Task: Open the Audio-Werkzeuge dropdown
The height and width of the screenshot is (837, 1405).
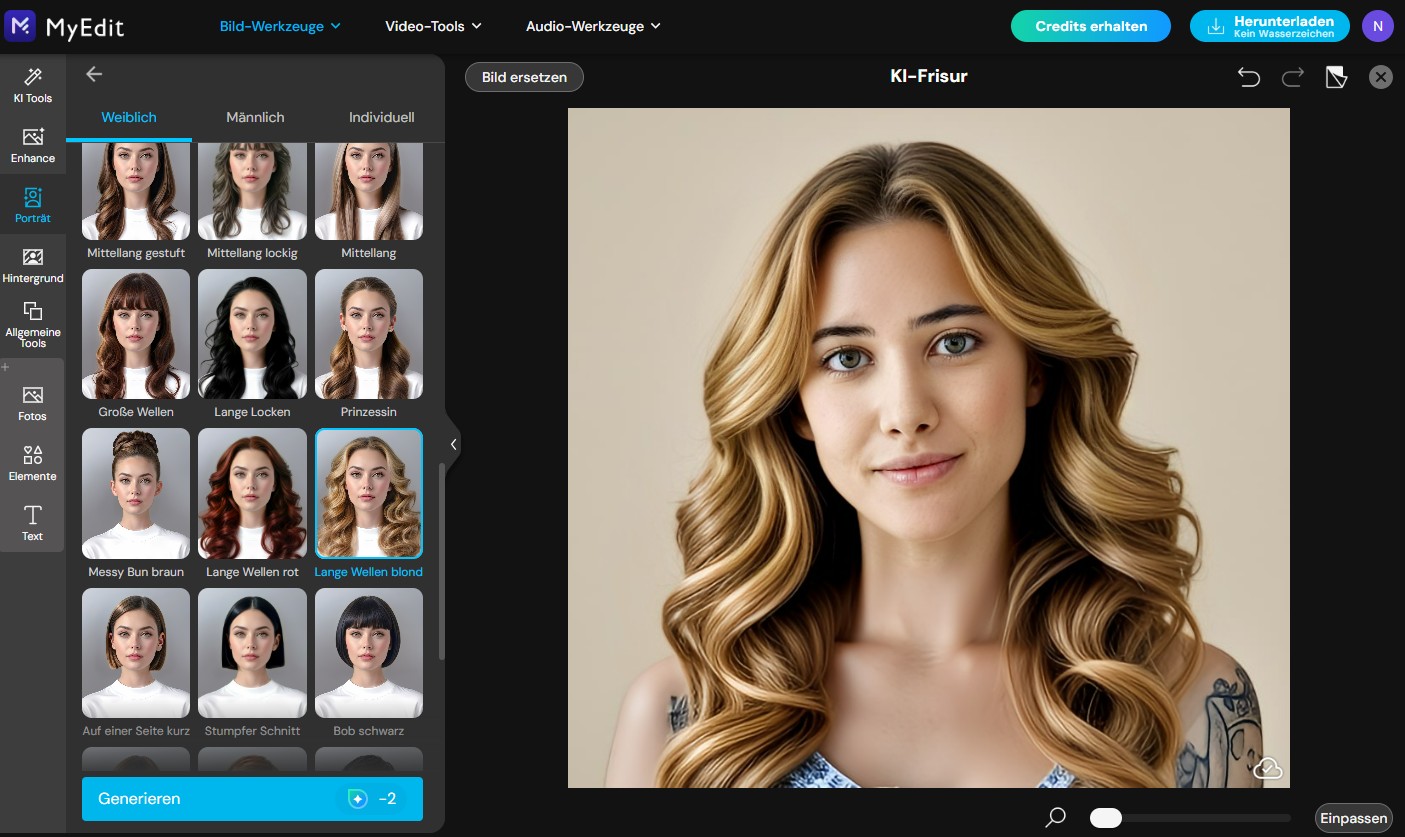Action: click(x=593, y=26)
